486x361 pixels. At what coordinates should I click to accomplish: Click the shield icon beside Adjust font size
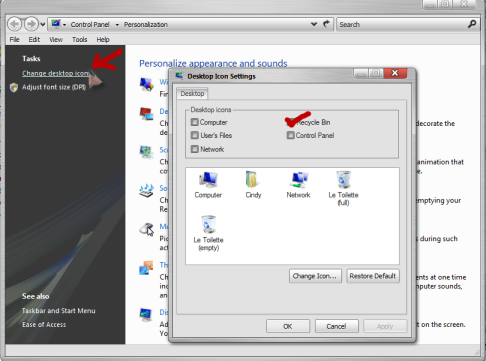(14, 87)
